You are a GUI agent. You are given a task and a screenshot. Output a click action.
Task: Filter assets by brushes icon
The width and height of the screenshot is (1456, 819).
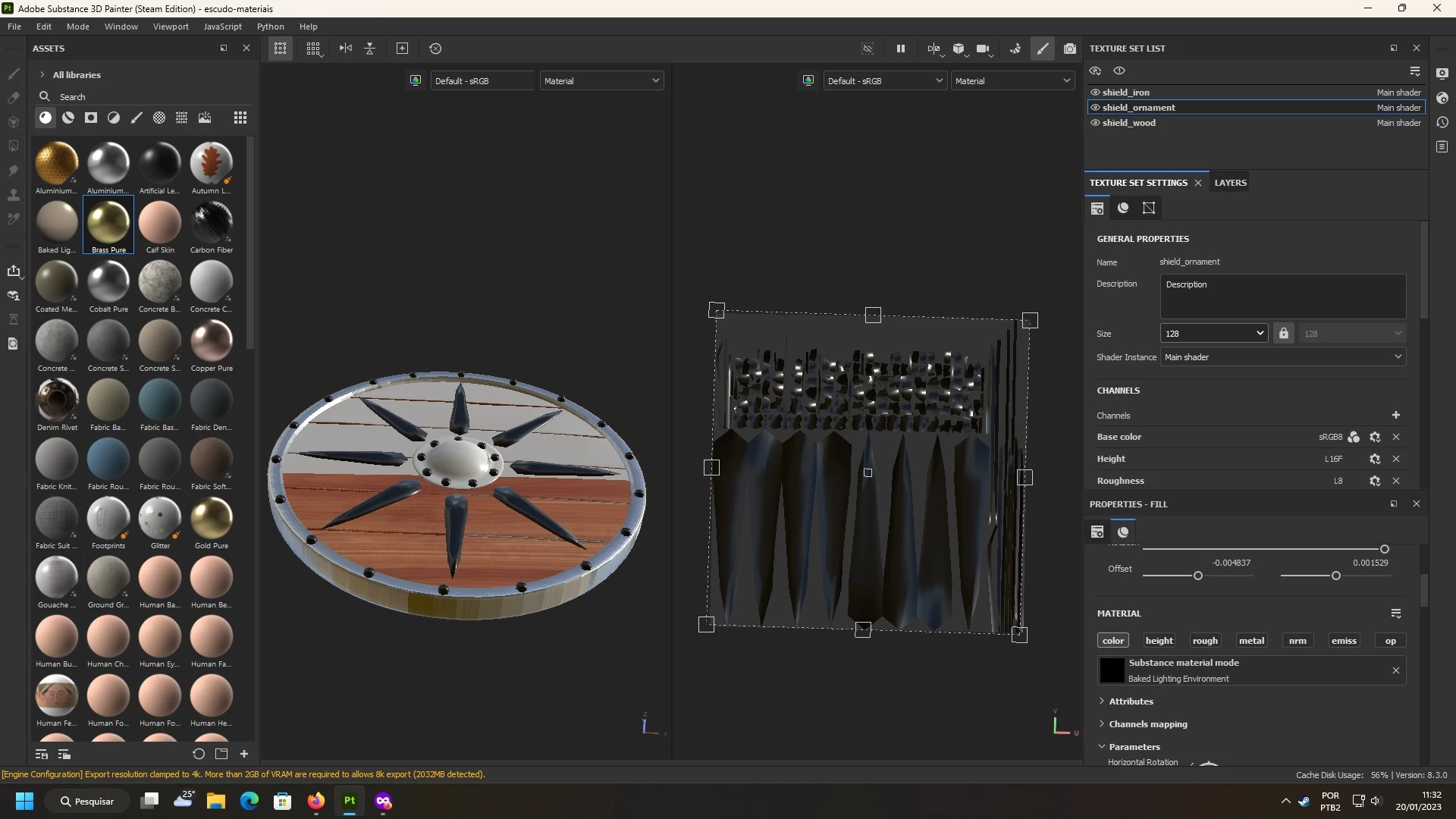pos(136,118)
